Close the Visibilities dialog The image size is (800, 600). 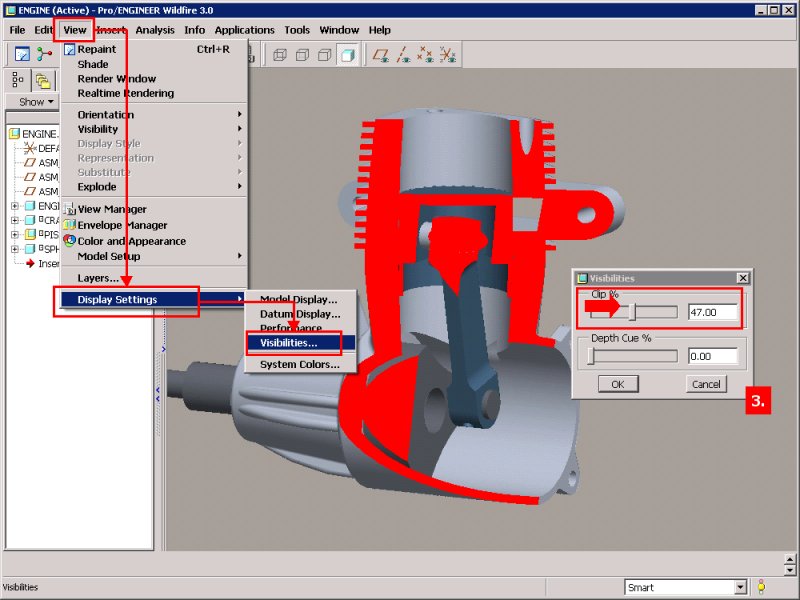pos(743,278)
